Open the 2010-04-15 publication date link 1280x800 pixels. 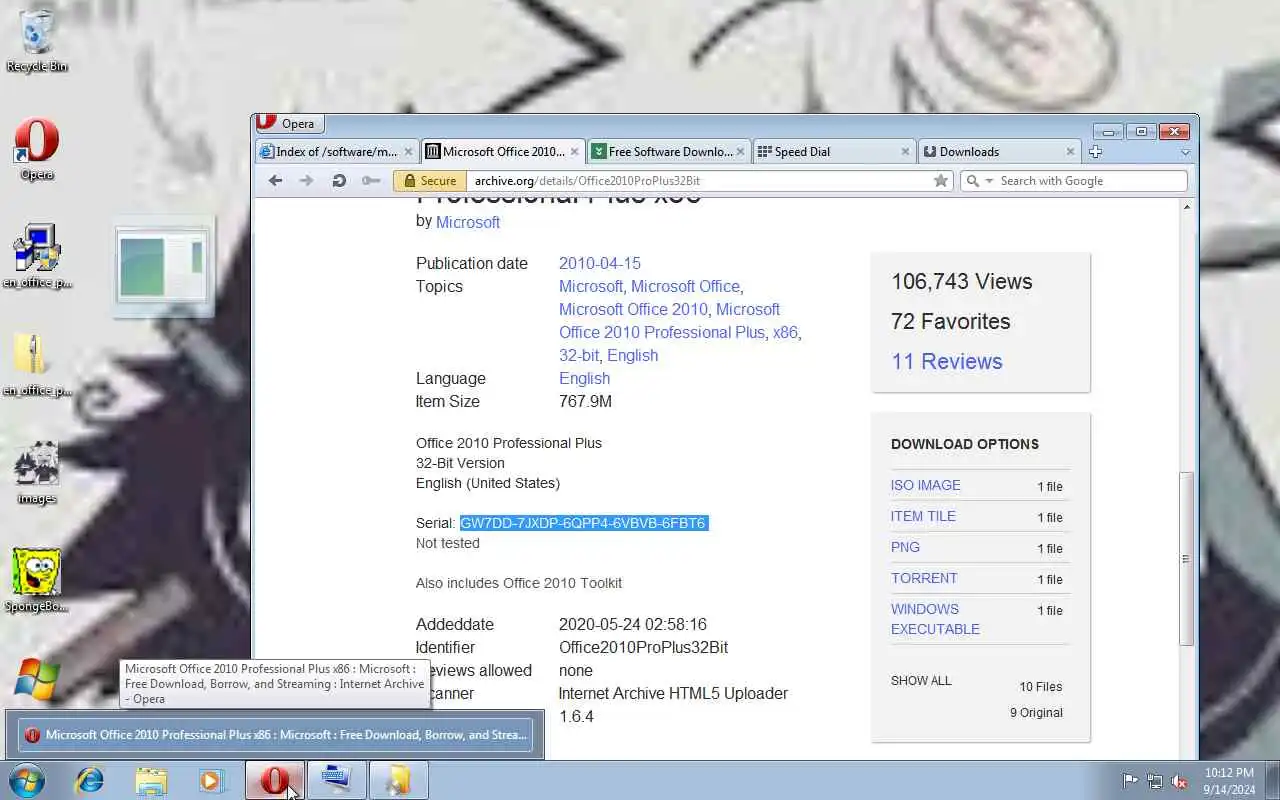coord(600,263)
